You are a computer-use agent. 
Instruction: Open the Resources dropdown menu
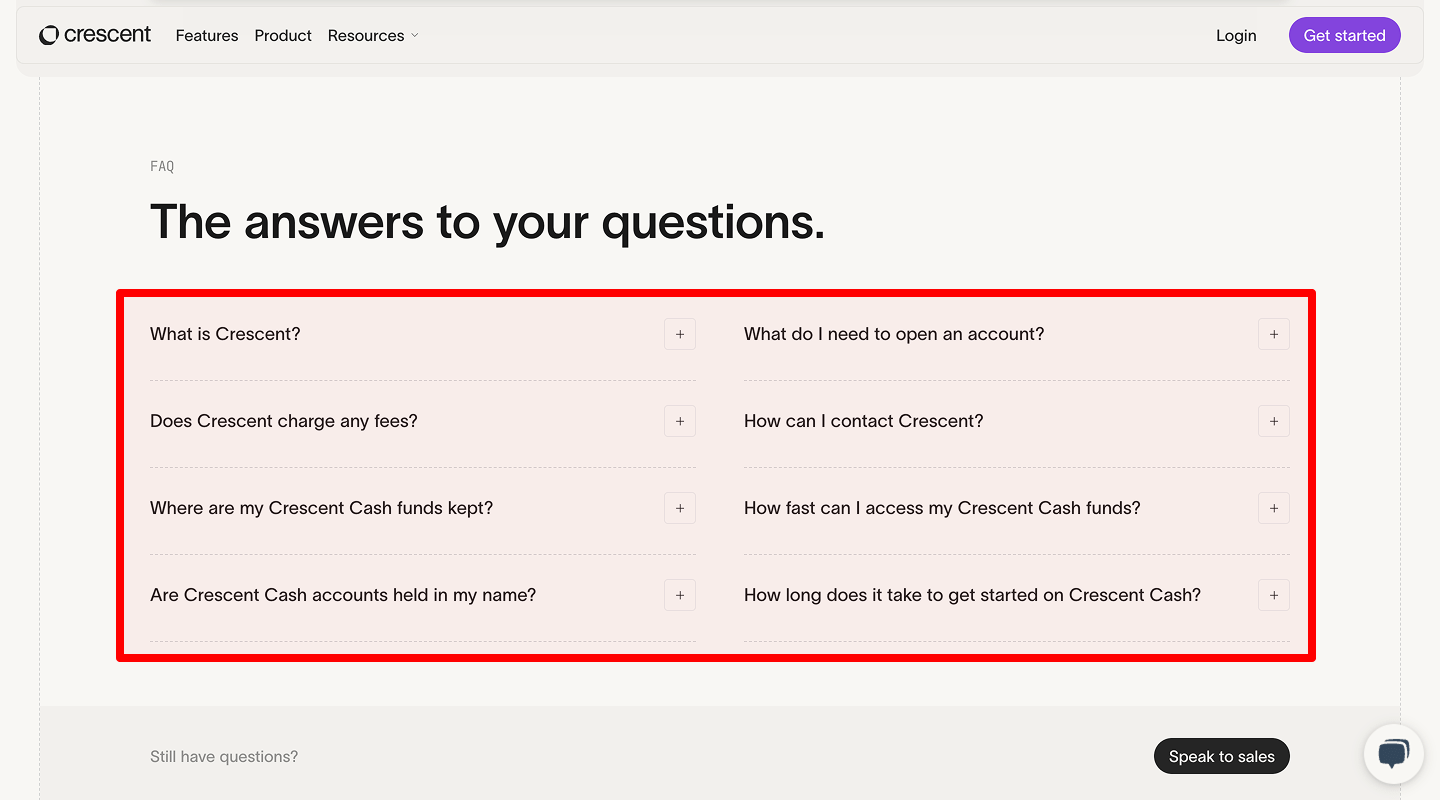[366, 35]
